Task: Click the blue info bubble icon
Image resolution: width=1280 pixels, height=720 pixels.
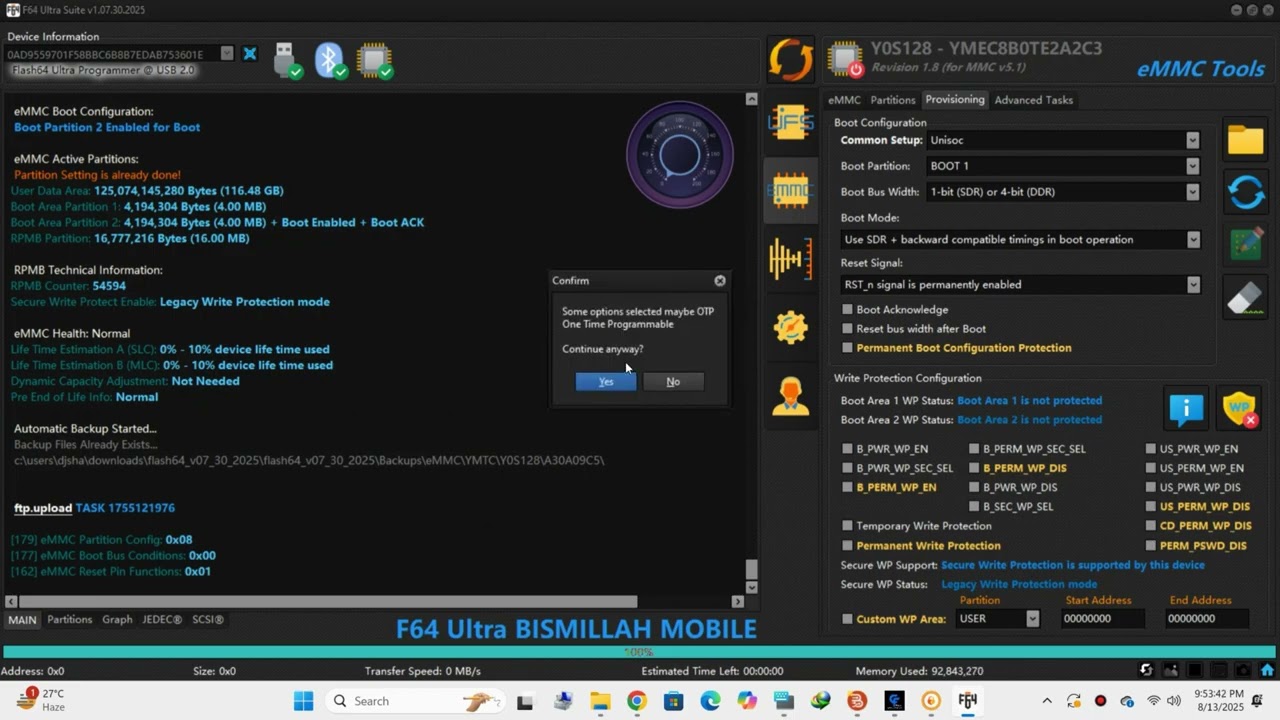Action: [x=1186, y=408]
